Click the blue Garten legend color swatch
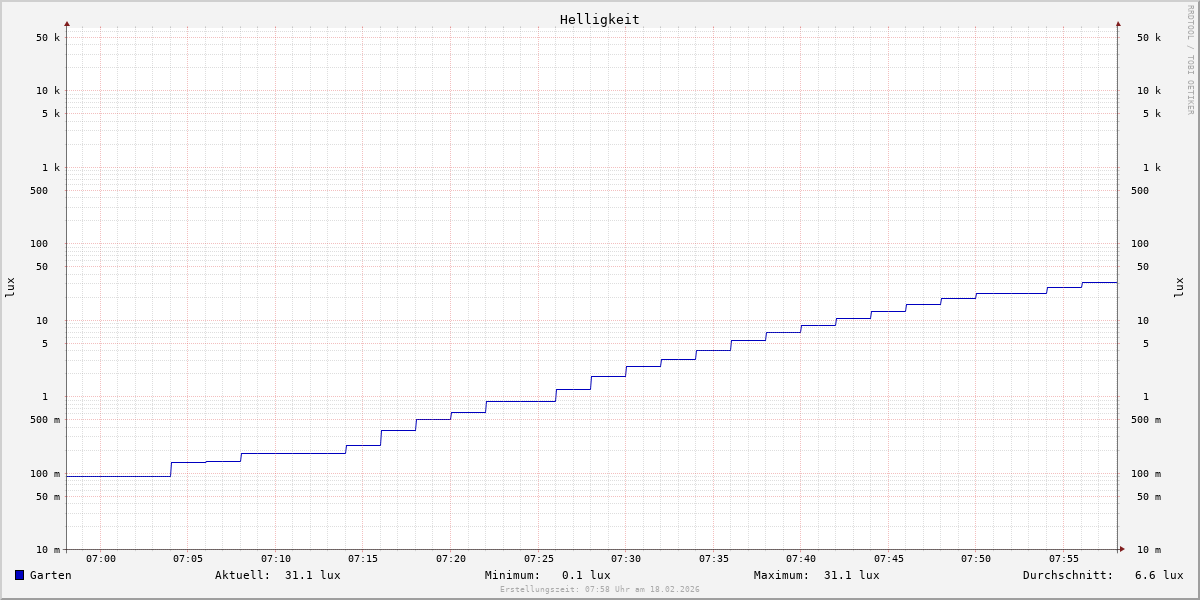This screenshot has width=1200, height=600. 19,575
